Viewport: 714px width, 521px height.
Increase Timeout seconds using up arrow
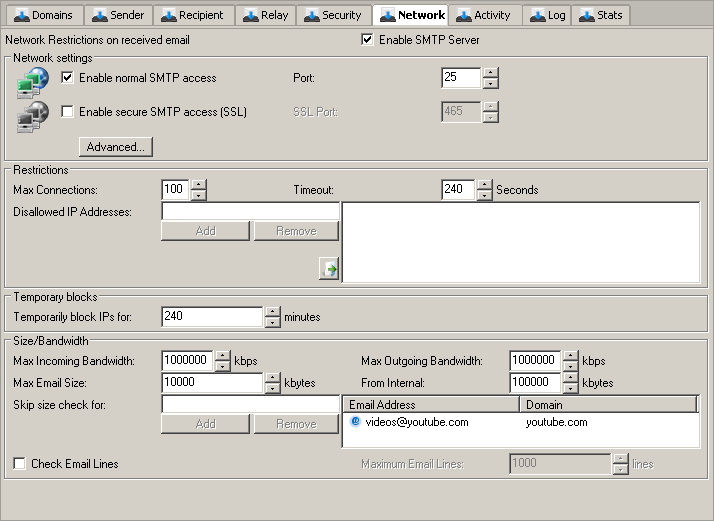coord(486,184)
